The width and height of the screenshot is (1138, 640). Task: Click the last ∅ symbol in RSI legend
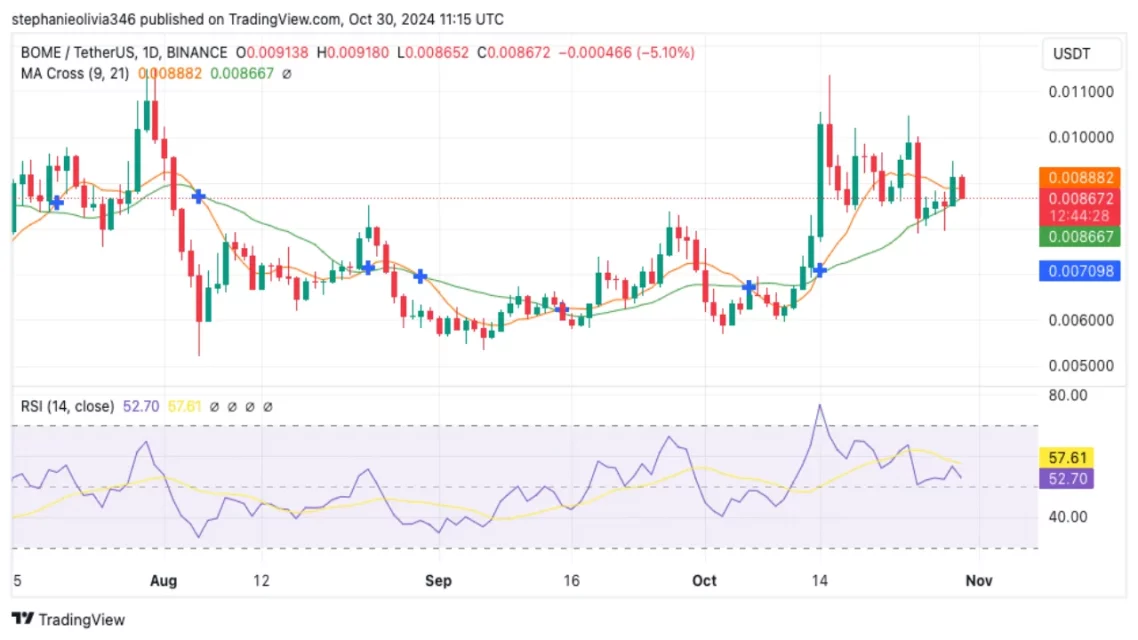pyautogui.click(x=268, y=407)
